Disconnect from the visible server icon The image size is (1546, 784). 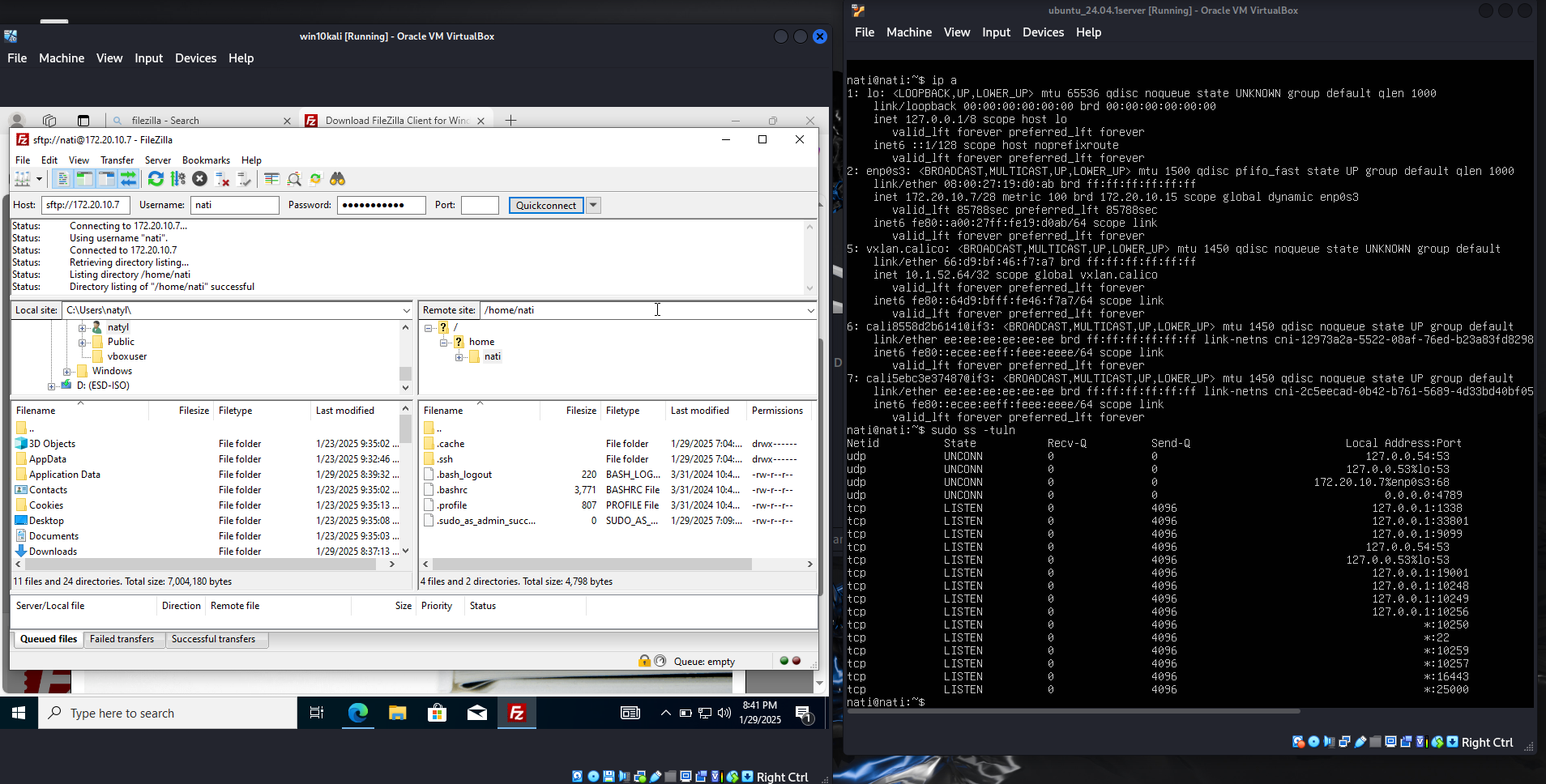(222, 179)
